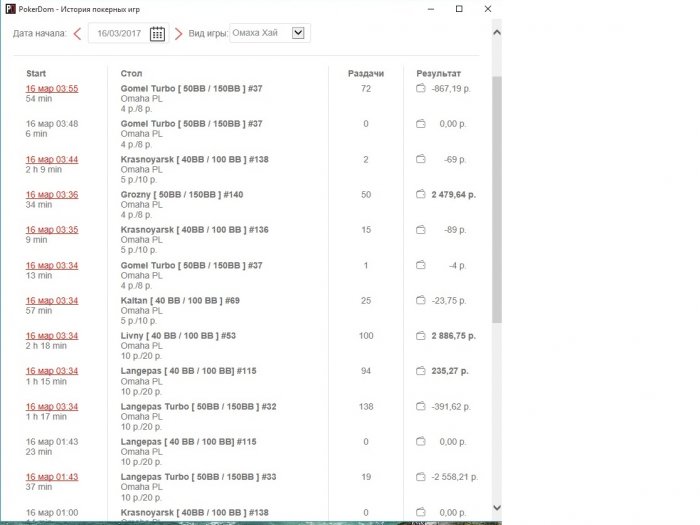Click the Раздачи column header
Screen dimensions: 700x525
click(366, 73)
